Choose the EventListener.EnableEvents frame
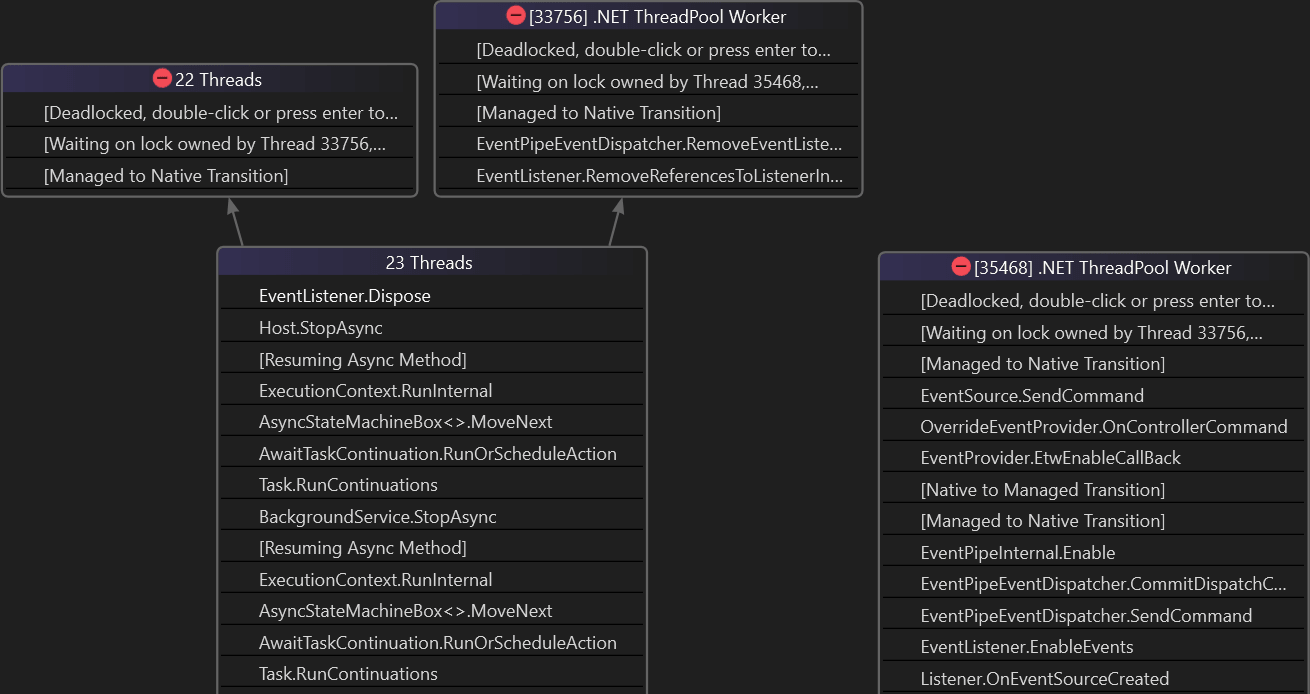The width and height of the screenshot is (1310, 694). 1026,647
